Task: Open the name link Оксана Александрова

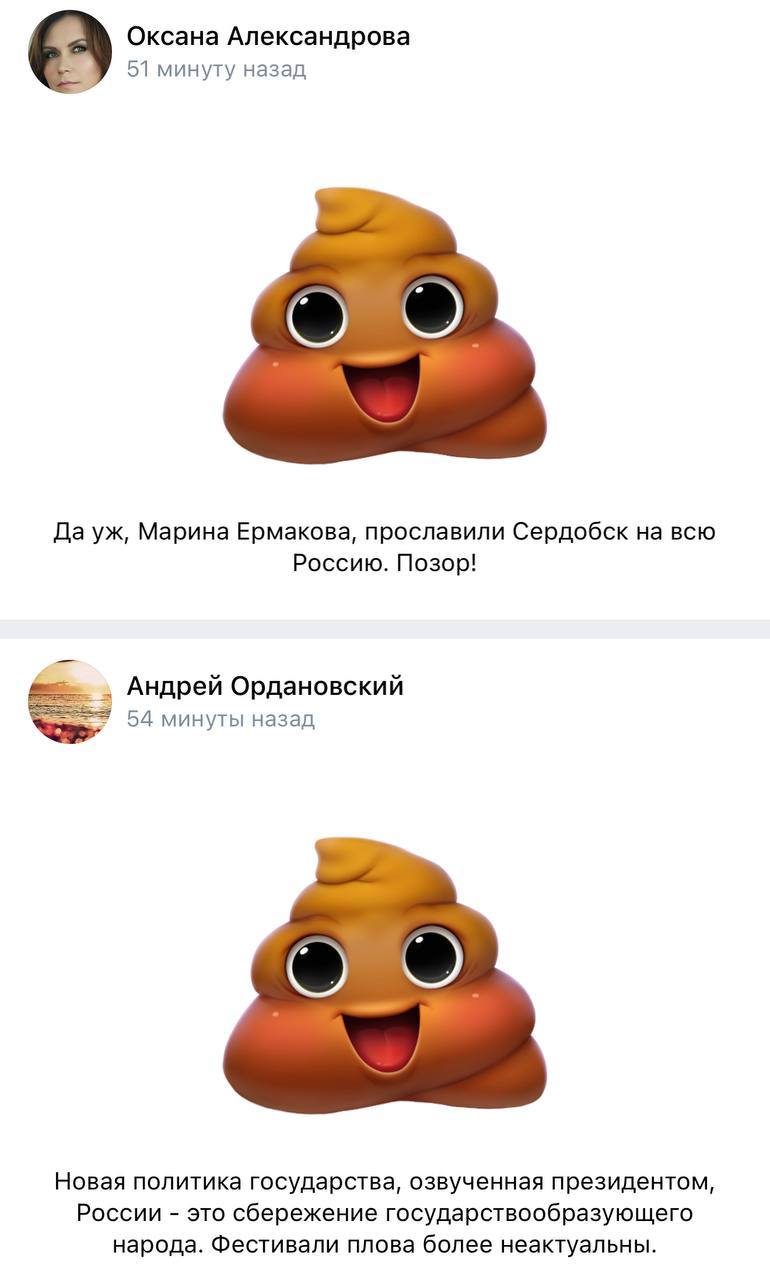Action: [268, 37]
